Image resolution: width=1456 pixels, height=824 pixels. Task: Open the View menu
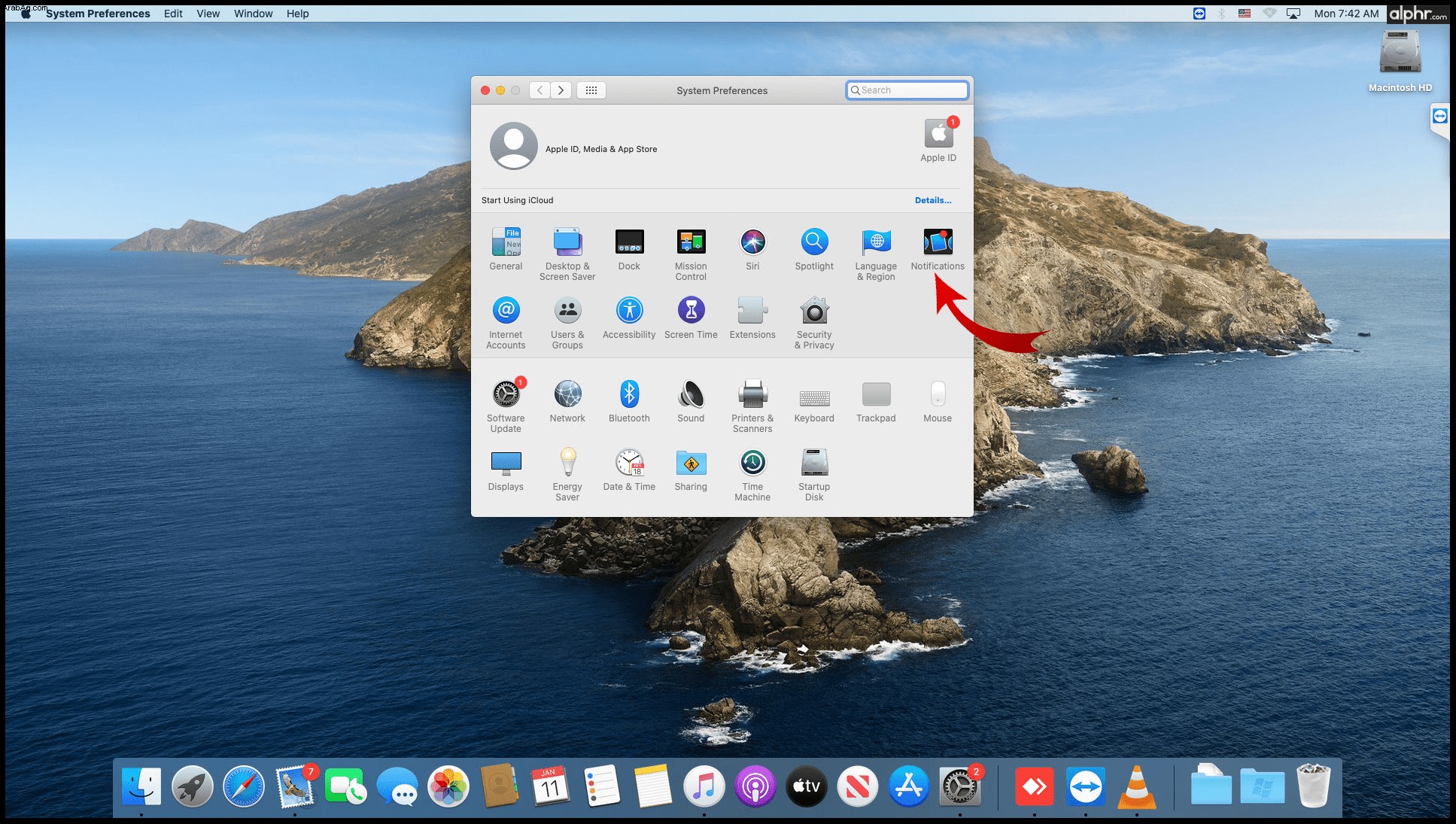[208, 14]
